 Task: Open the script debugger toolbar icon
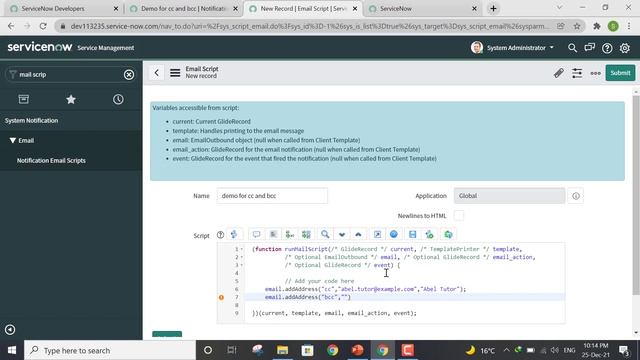coord(429,234)
